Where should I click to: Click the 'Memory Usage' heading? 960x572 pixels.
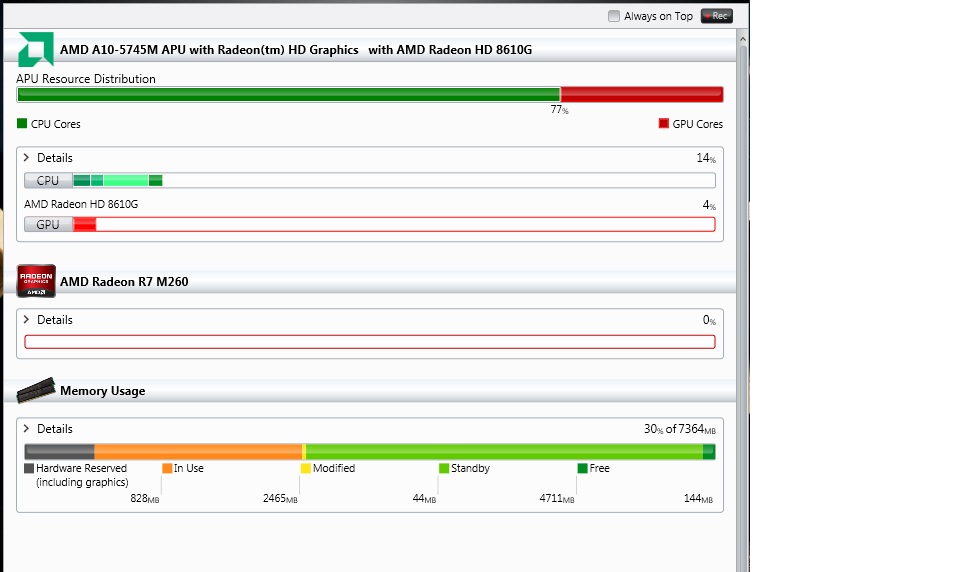(x=103, y=391)
